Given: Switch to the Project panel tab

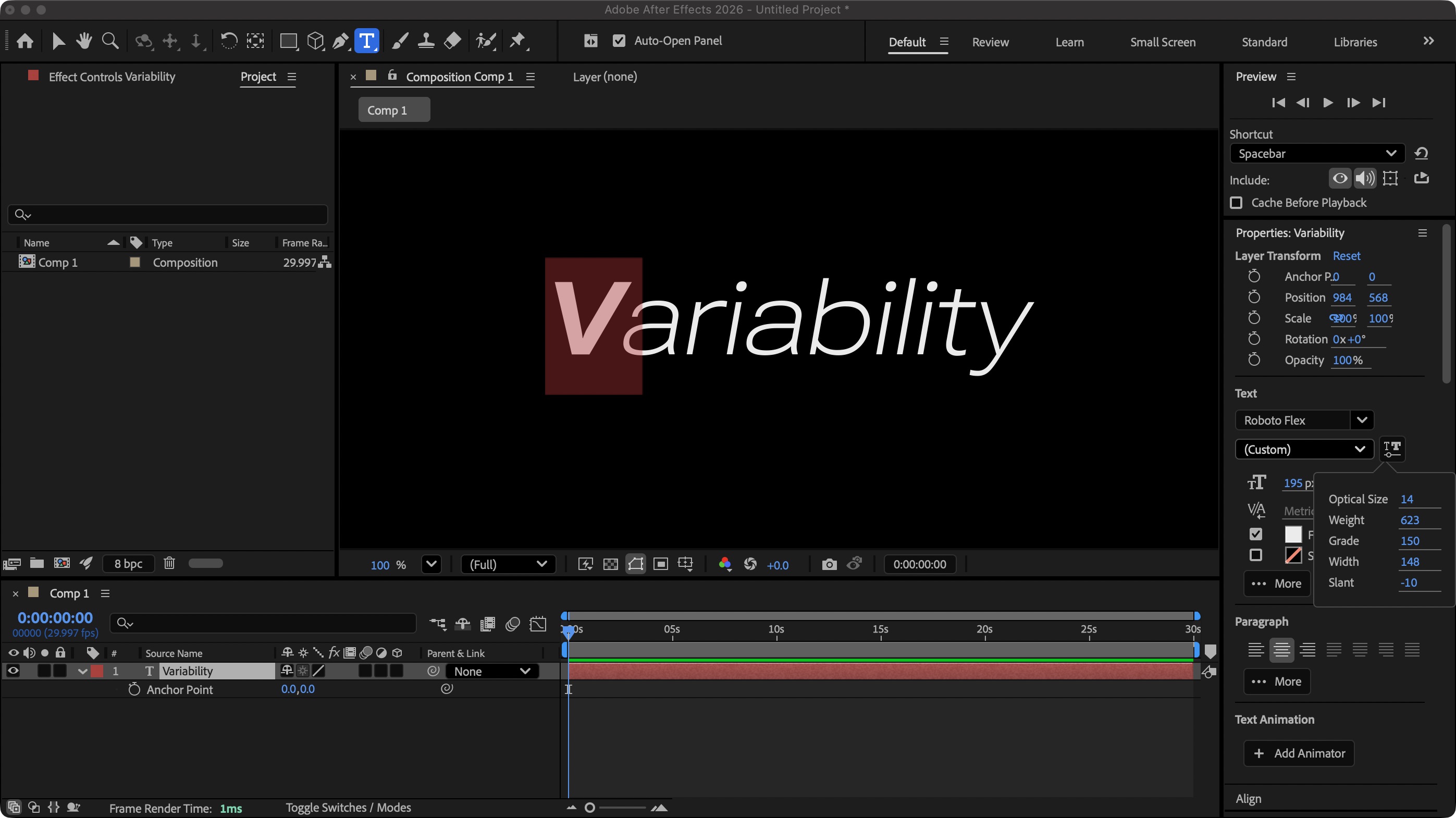Looking at the screenshot, I should (258, 77).
